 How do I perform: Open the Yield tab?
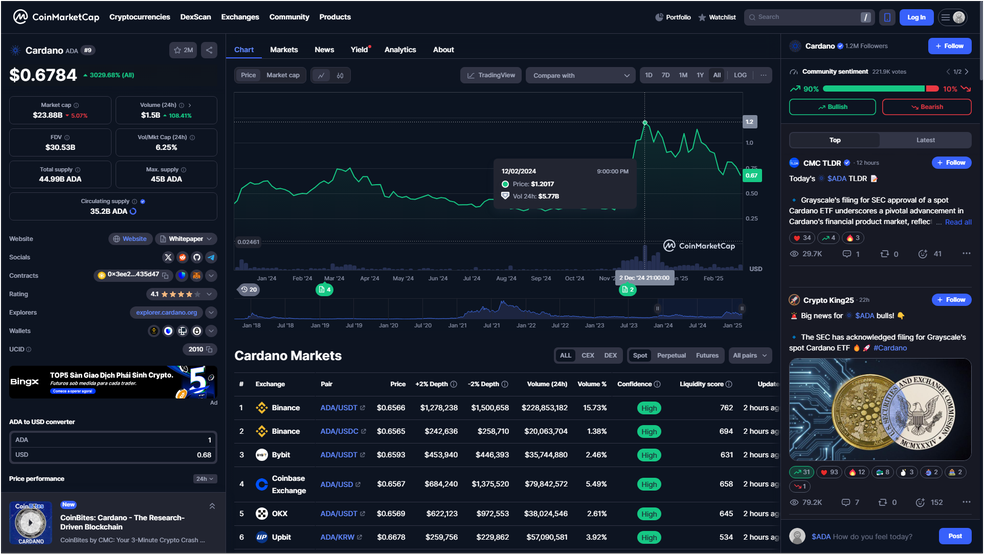point(360,50)
